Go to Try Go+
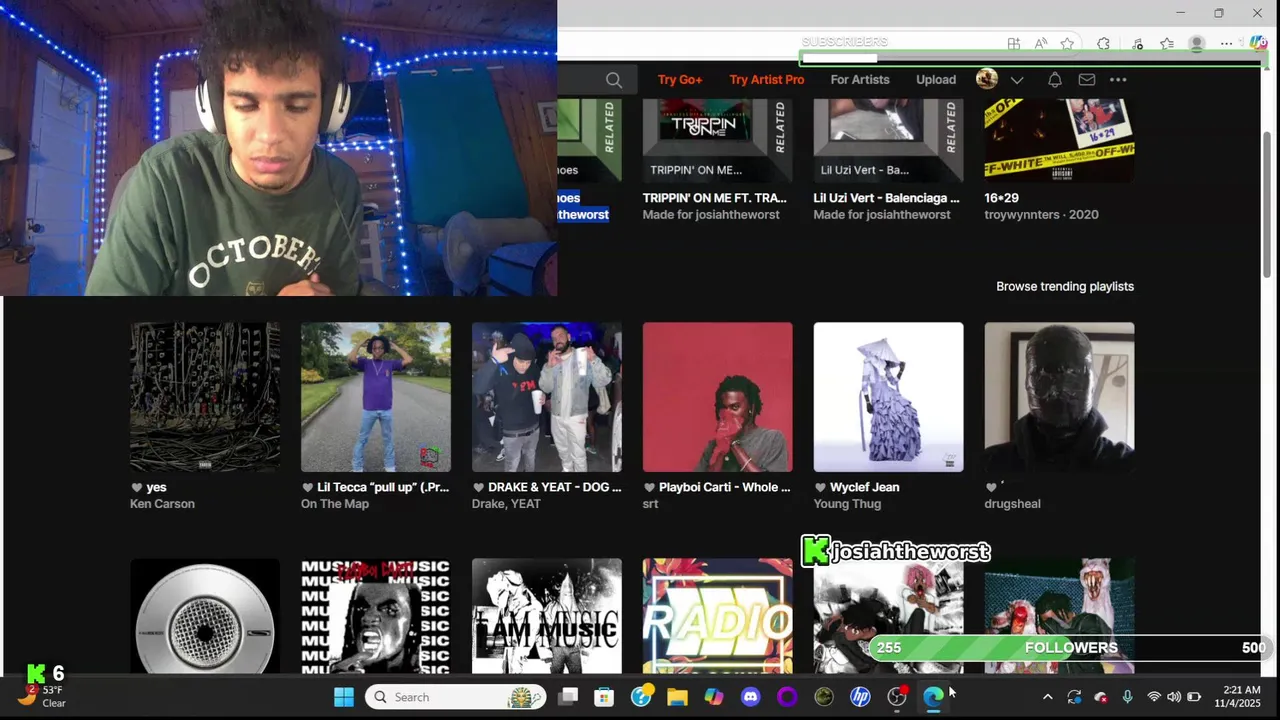This screenshot has height=720, width=1280. [680, 80]
